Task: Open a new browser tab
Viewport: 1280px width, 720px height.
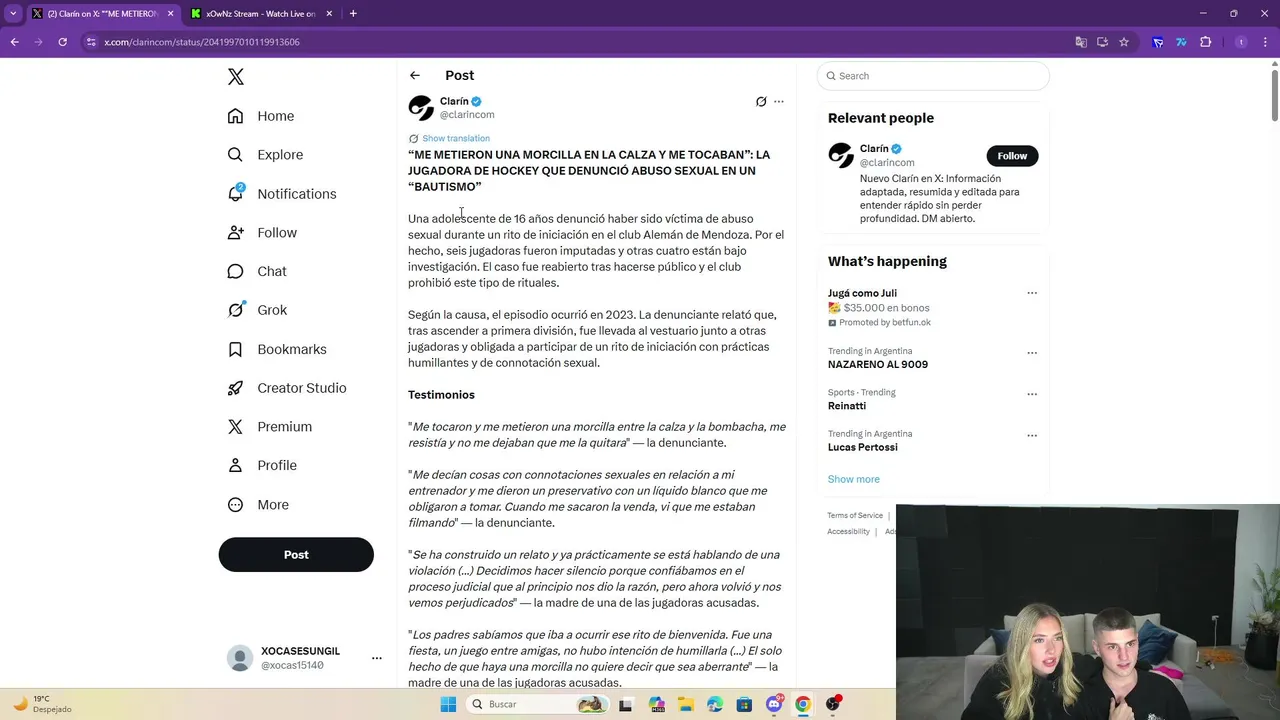Action: coord(353,14)
